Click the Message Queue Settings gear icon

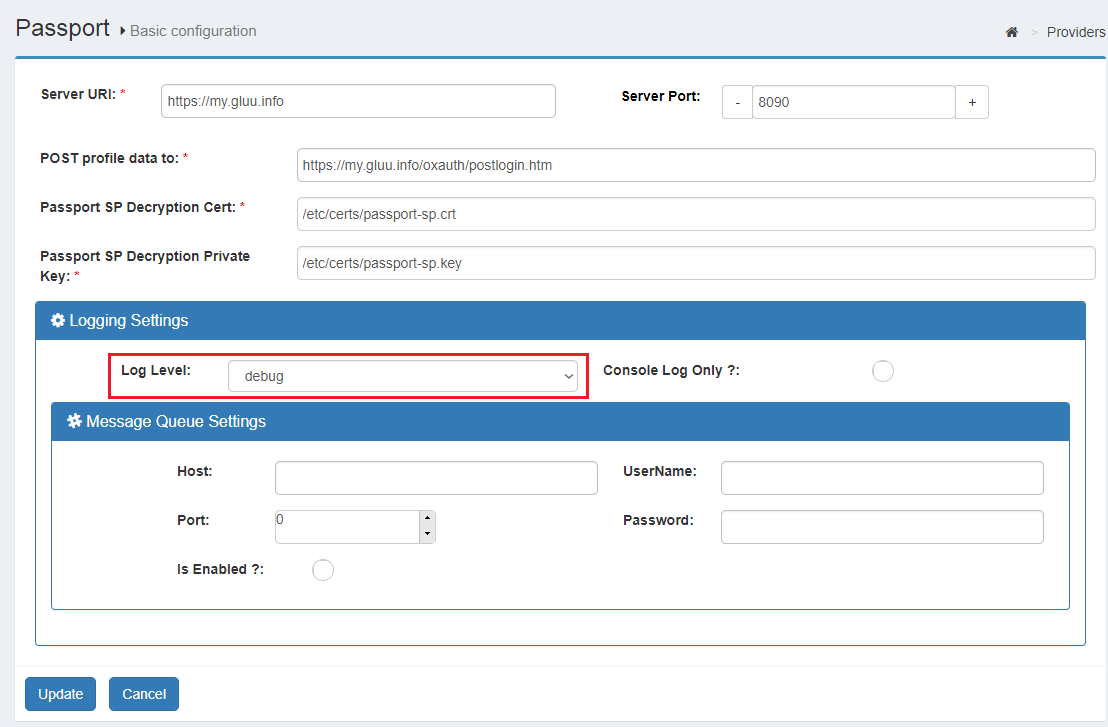pos(74,422)
